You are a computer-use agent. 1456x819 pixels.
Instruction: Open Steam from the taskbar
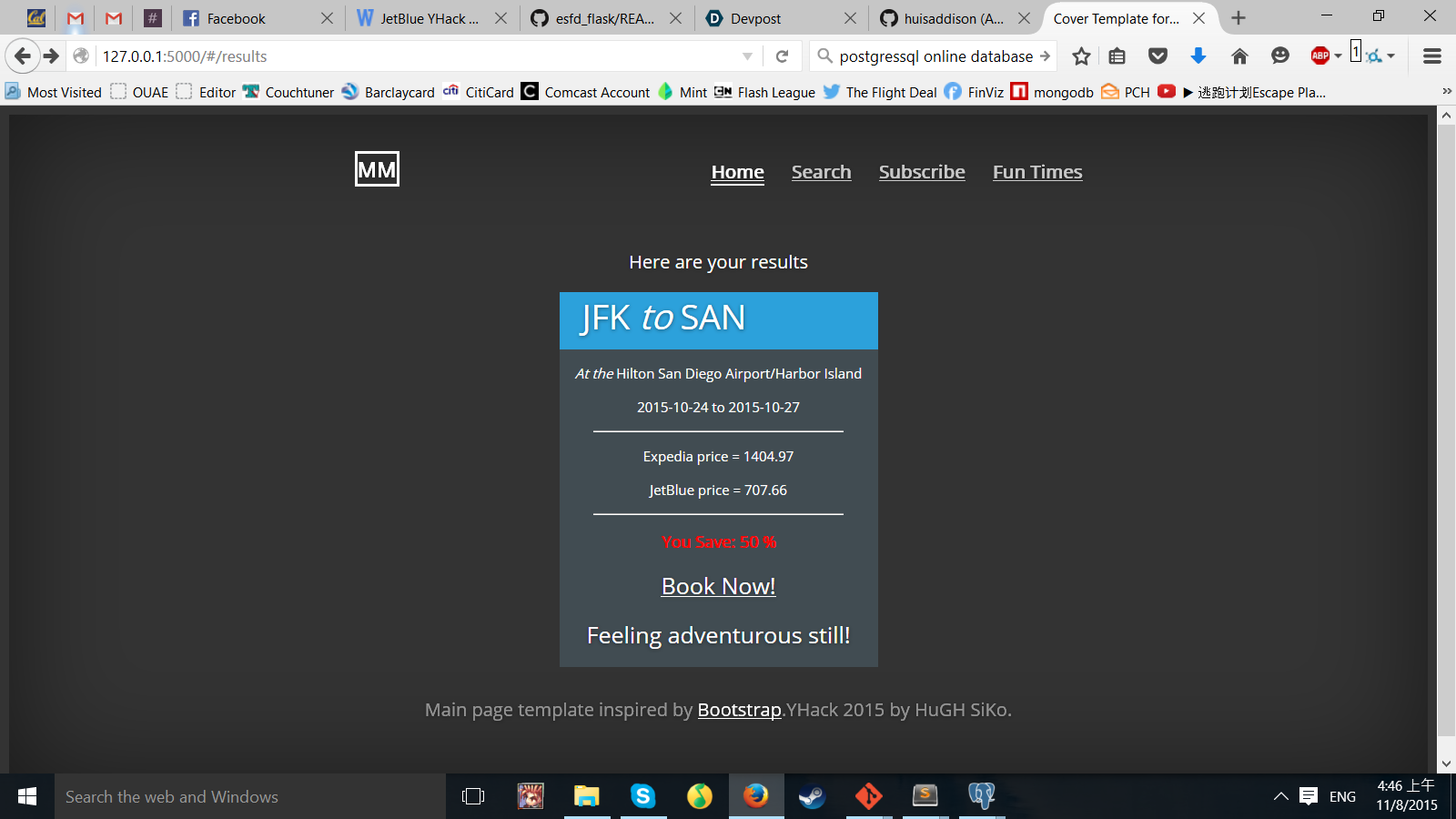pyautogui.click(x=812, y=796)
